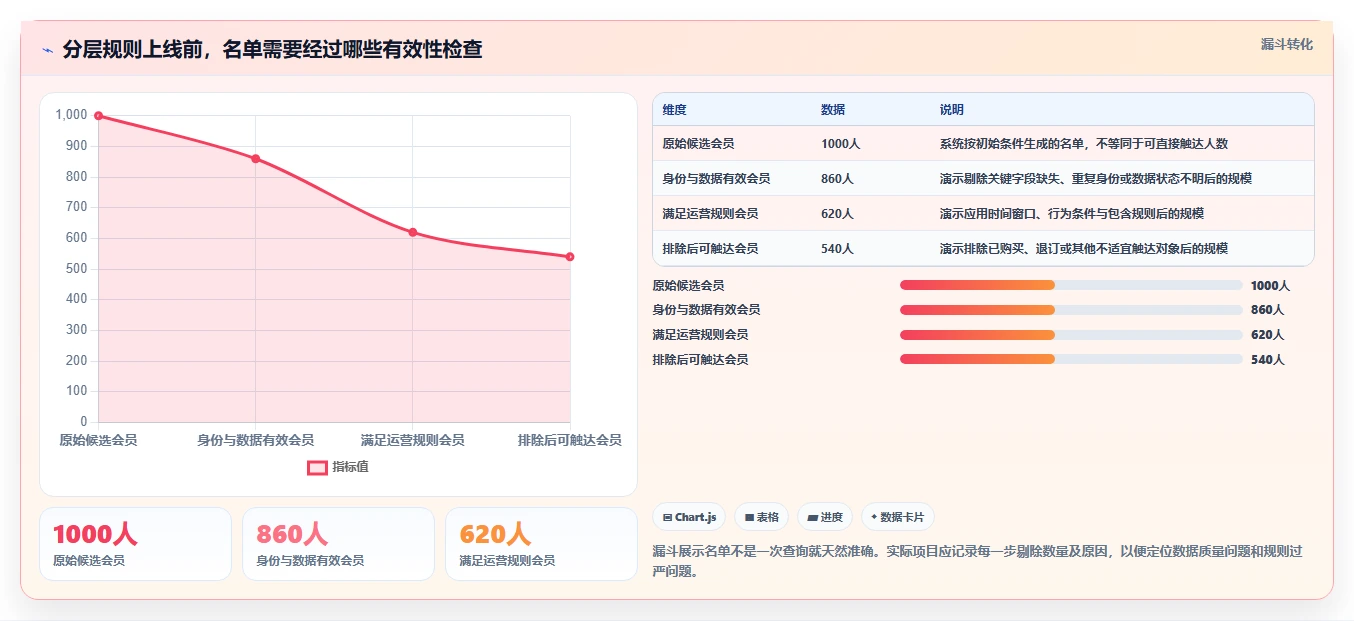Click x-axis label 身份与数据有效会员

coord(256,440)
